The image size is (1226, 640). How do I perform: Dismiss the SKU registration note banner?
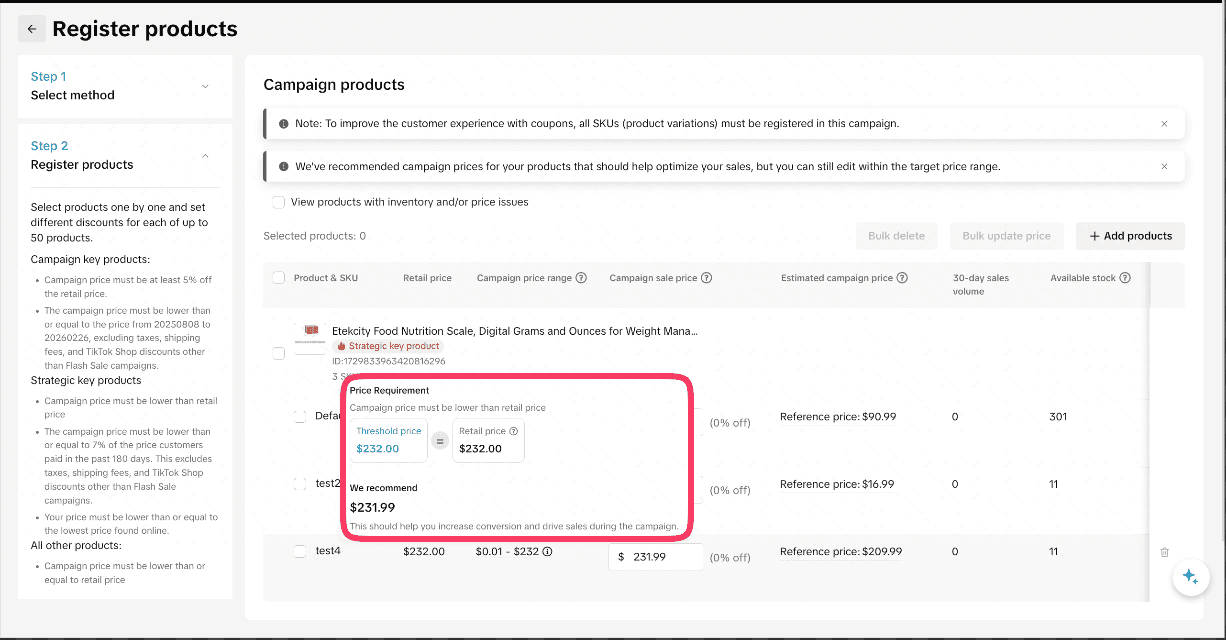pyautogui.click(x=1164, y=124)
